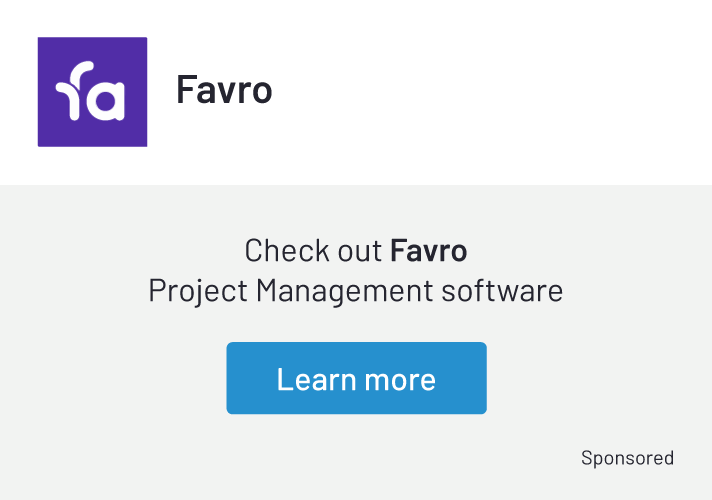Click the word 'Project' in the tagline

click(x=198, y=291)
